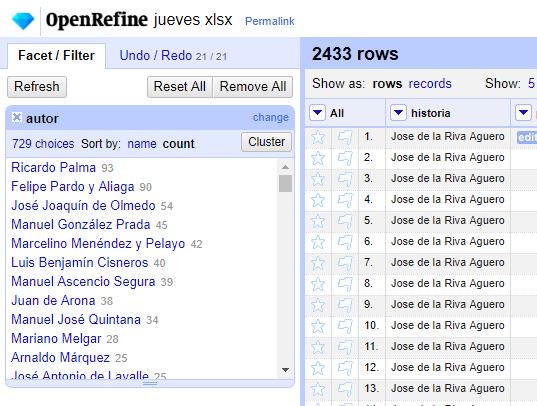
Task: Click the OpenRefine diamond logo
Action: pos(23,21)
